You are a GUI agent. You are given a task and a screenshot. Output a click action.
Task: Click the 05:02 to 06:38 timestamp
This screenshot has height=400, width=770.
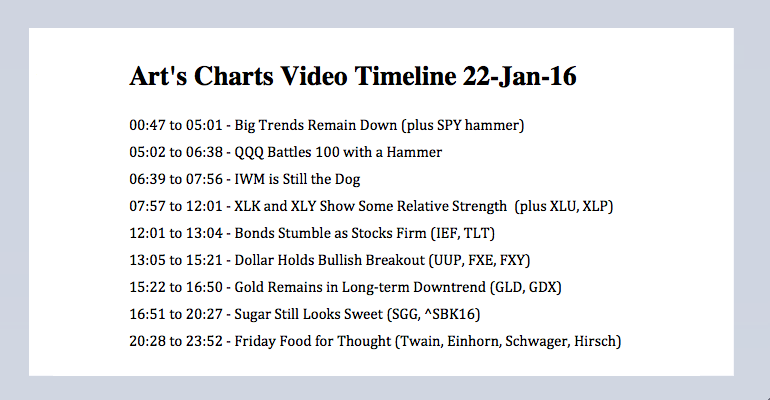(175, 153)
